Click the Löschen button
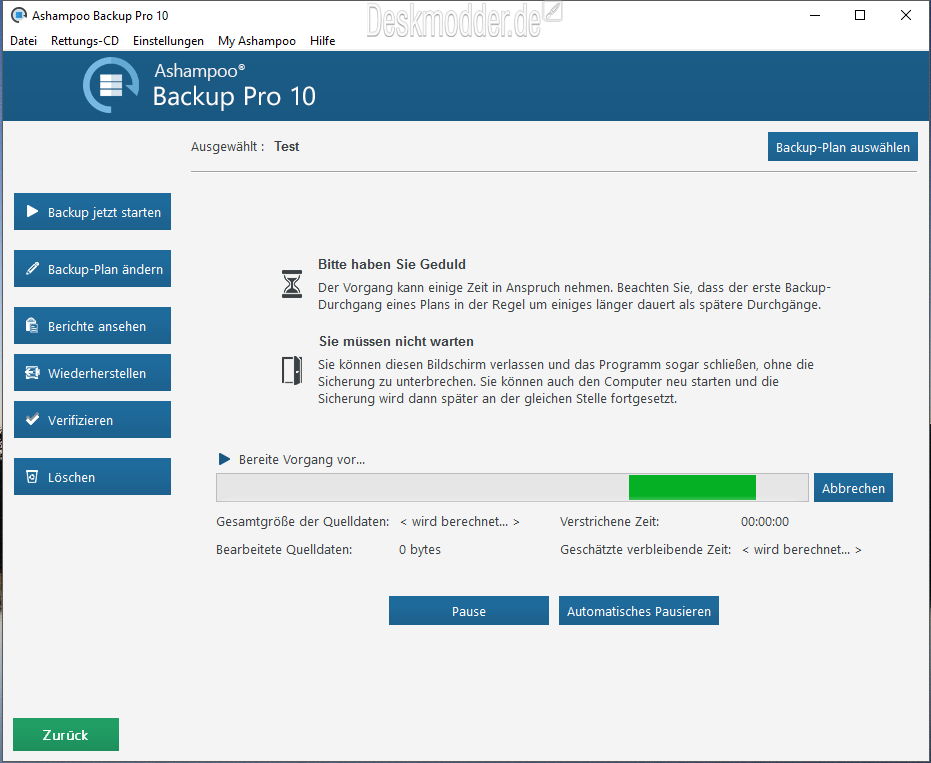The image size is (931, 763). (x=93, y=476)
